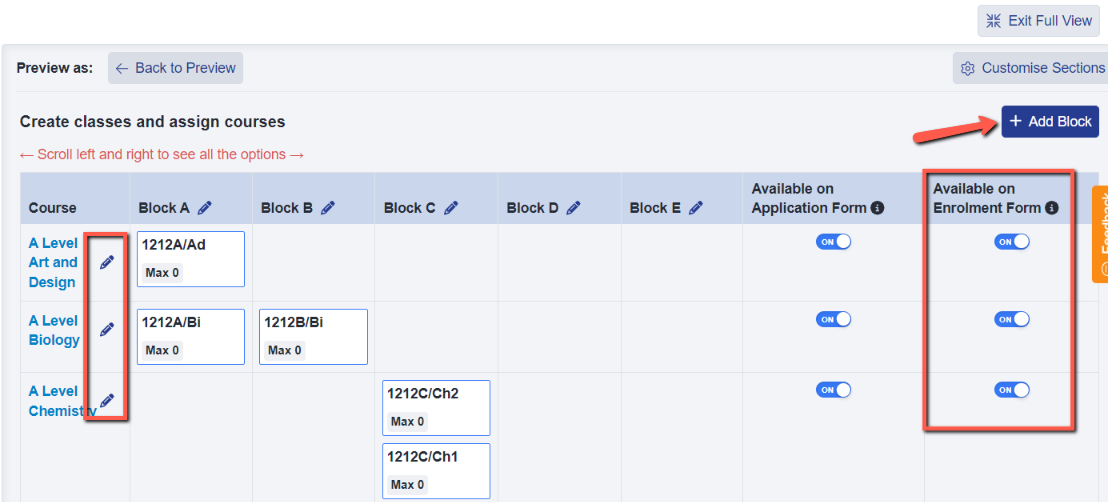Open class 1212A/Ad card
1108x502 pixels.
click(190, 258)
